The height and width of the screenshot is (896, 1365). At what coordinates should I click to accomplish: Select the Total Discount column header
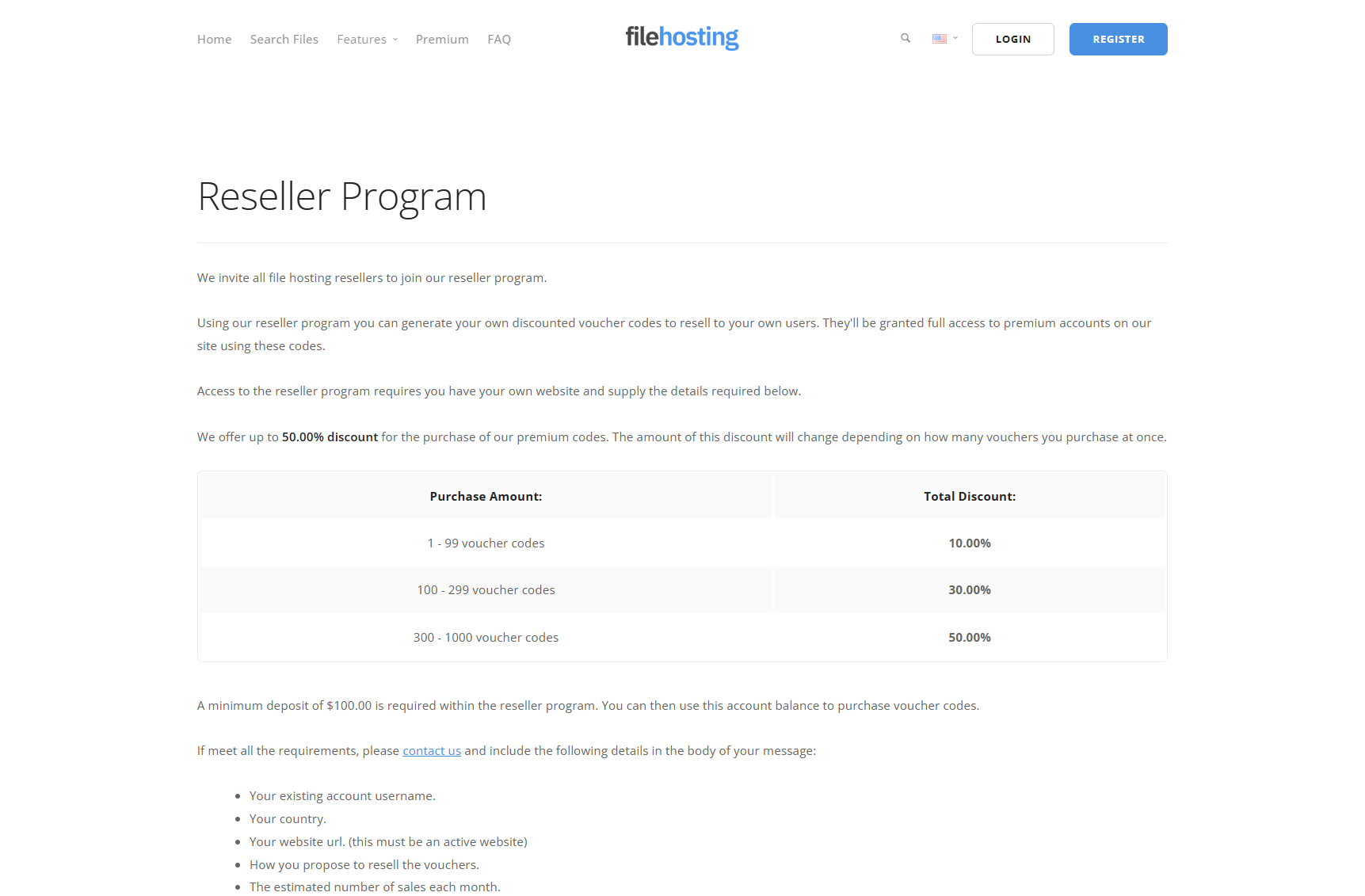click(x=969, y=497)
